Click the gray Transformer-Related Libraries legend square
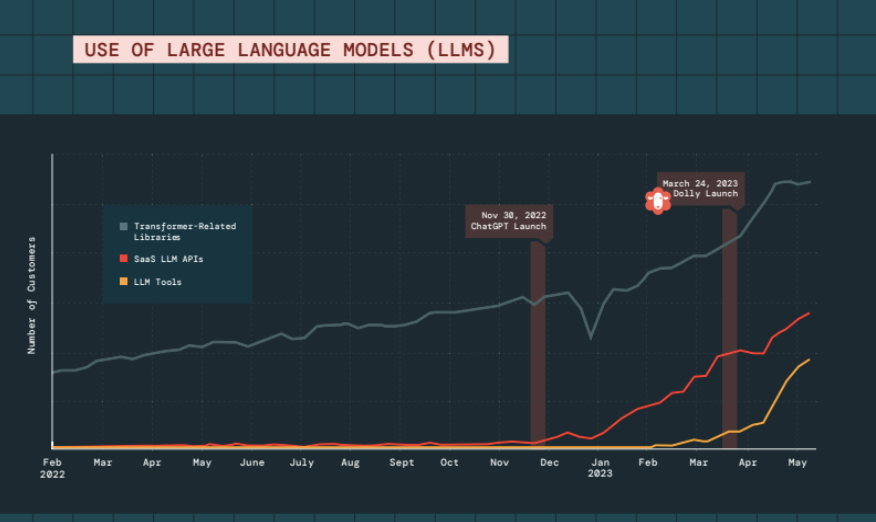Screen dimensions: 876x522 (123, 226)
